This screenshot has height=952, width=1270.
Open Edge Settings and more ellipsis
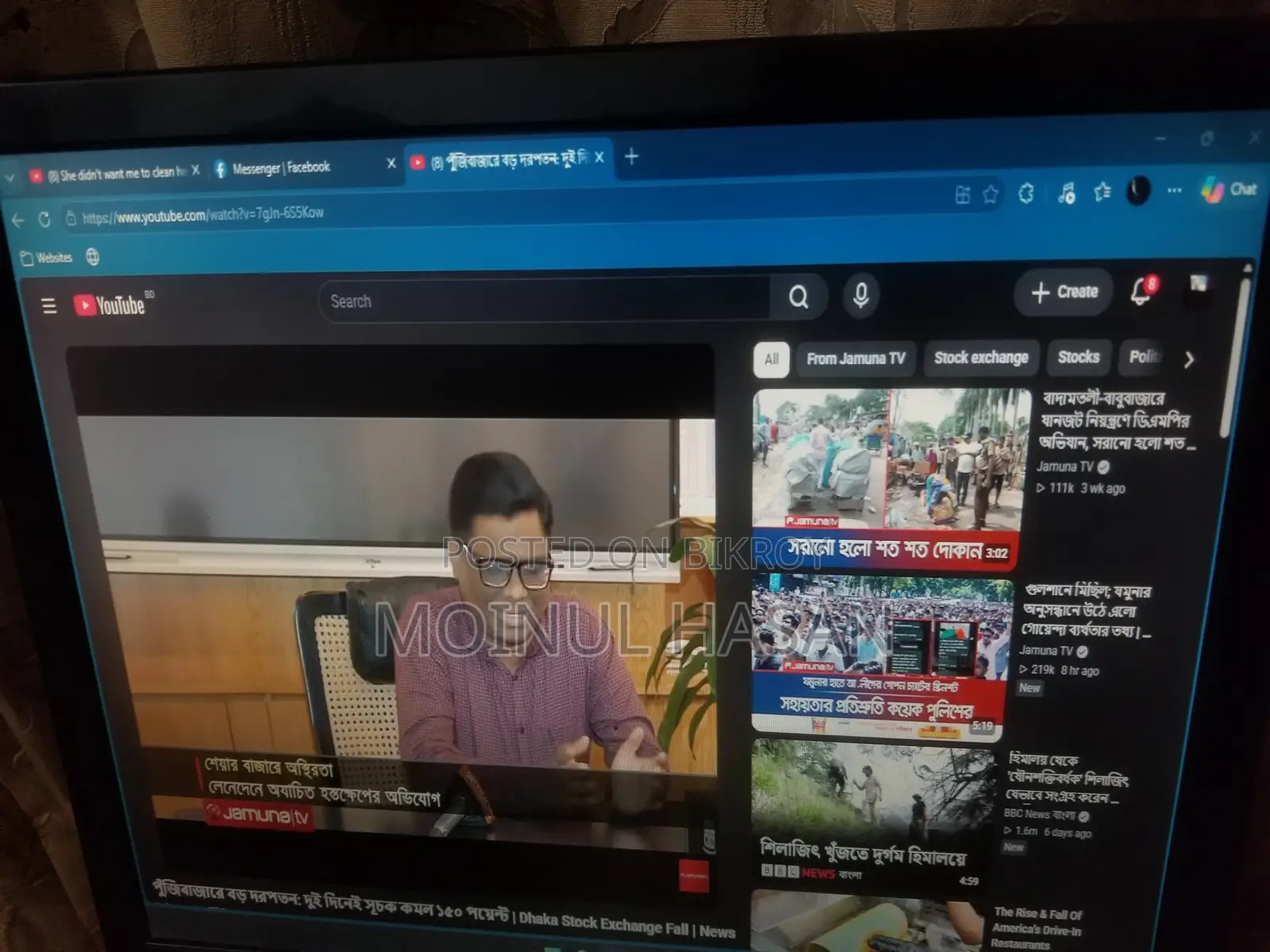1175,190
